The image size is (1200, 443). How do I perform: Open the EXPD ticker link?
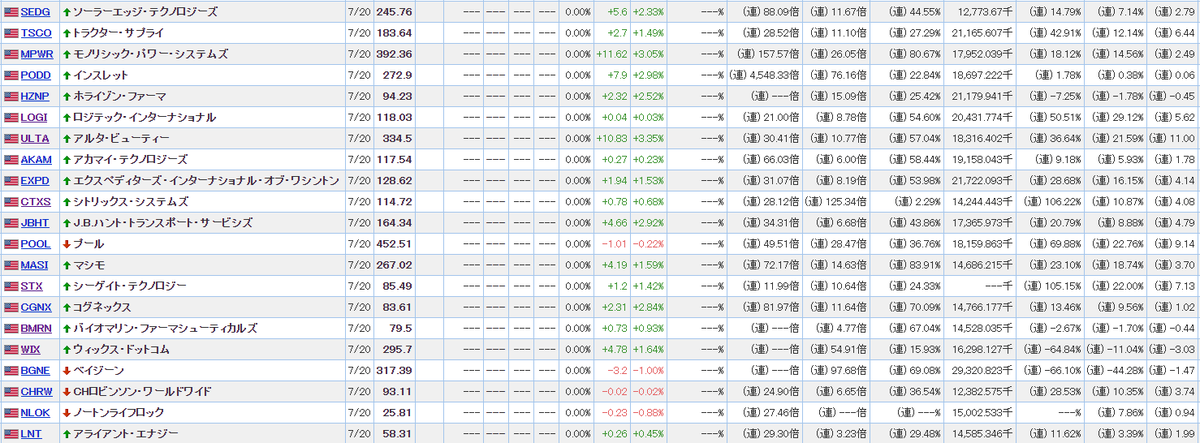pos(35,181)
